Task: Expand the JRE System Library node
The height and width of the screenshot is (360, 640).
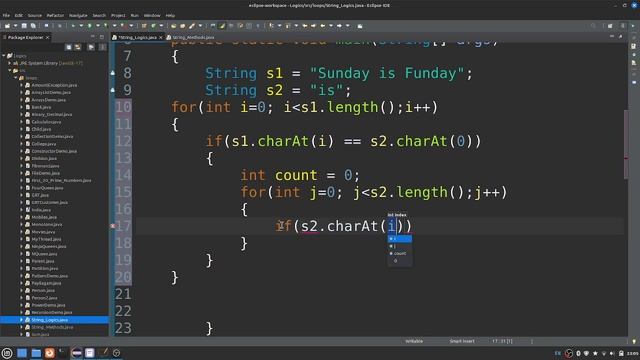Action: tap(10, 63)
